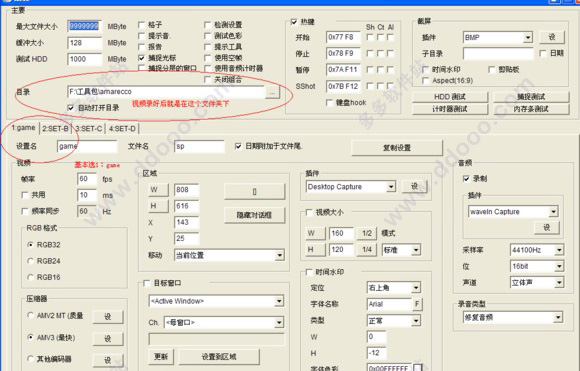Viewport: 580px width, 371px height.
Task: Switch to the 2:SET-B tab
Action: 55,129
